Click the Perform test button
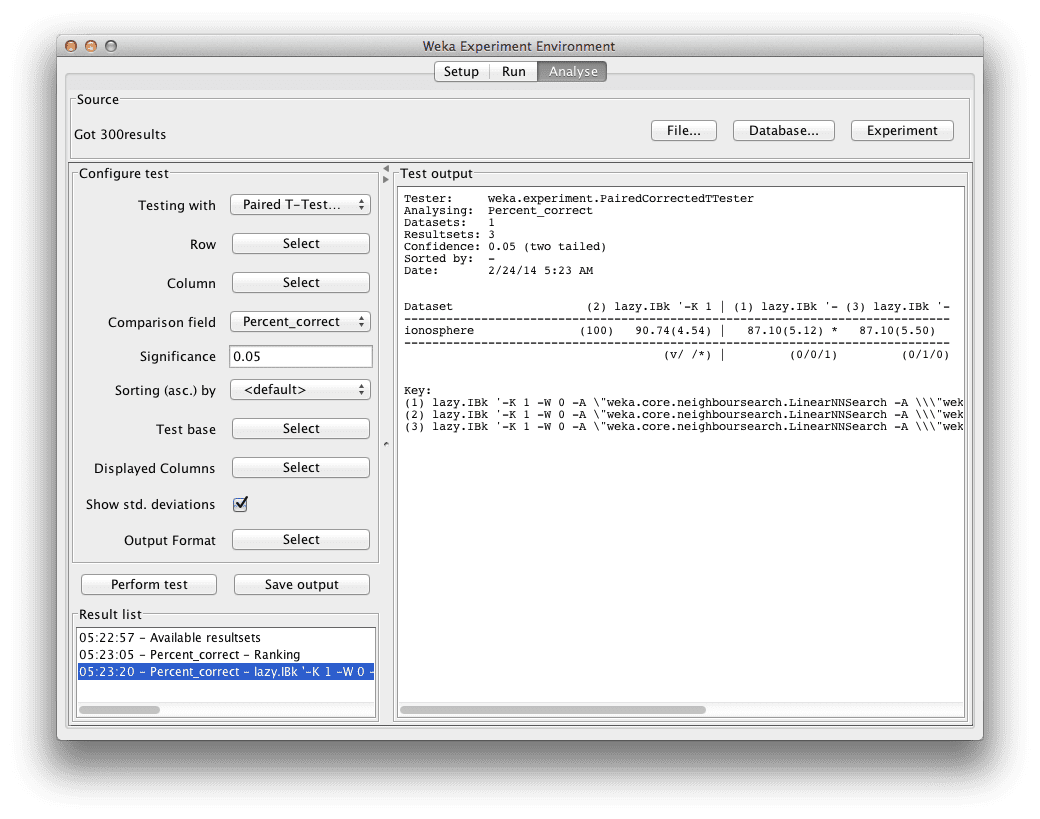The height and width of the screenshot is (819, 1040). point(149,584)
